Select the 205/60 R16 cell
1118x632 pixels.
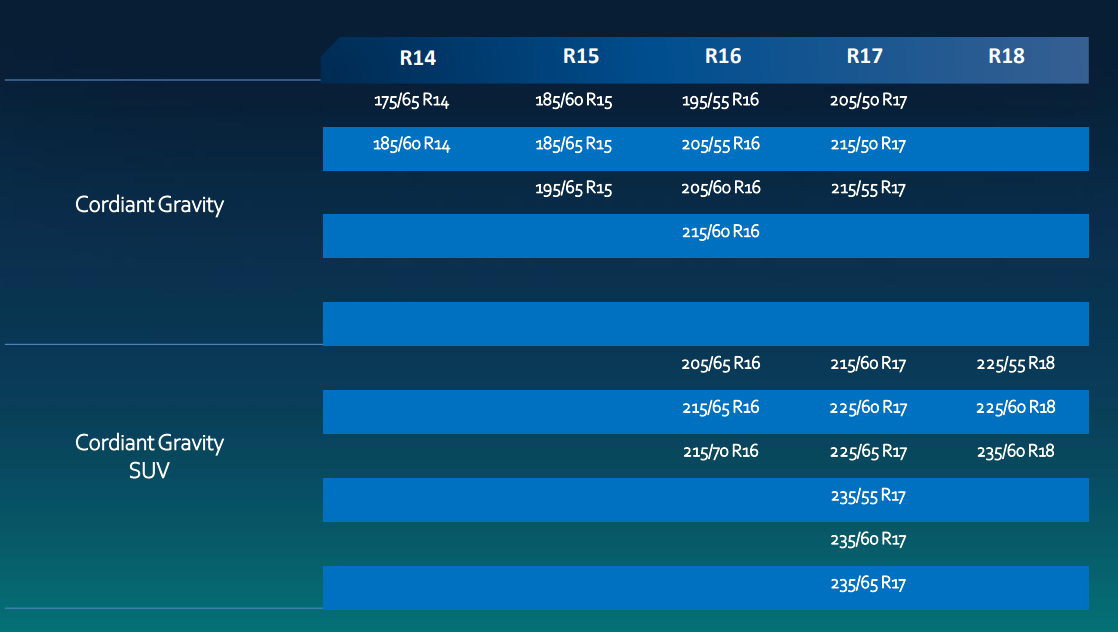(x=721, y=188)
